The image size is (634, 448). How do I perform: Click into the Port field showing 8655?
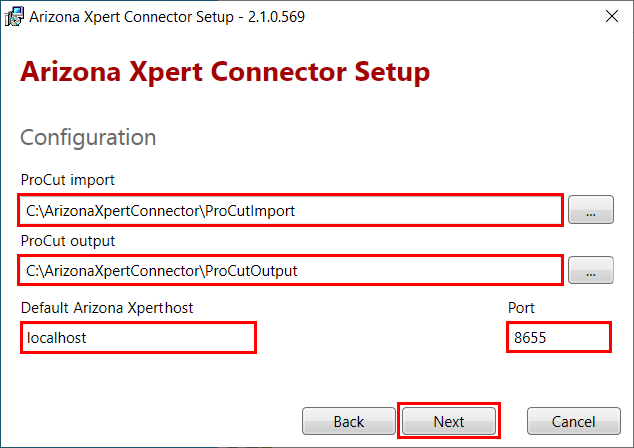(x=559, y=337)
